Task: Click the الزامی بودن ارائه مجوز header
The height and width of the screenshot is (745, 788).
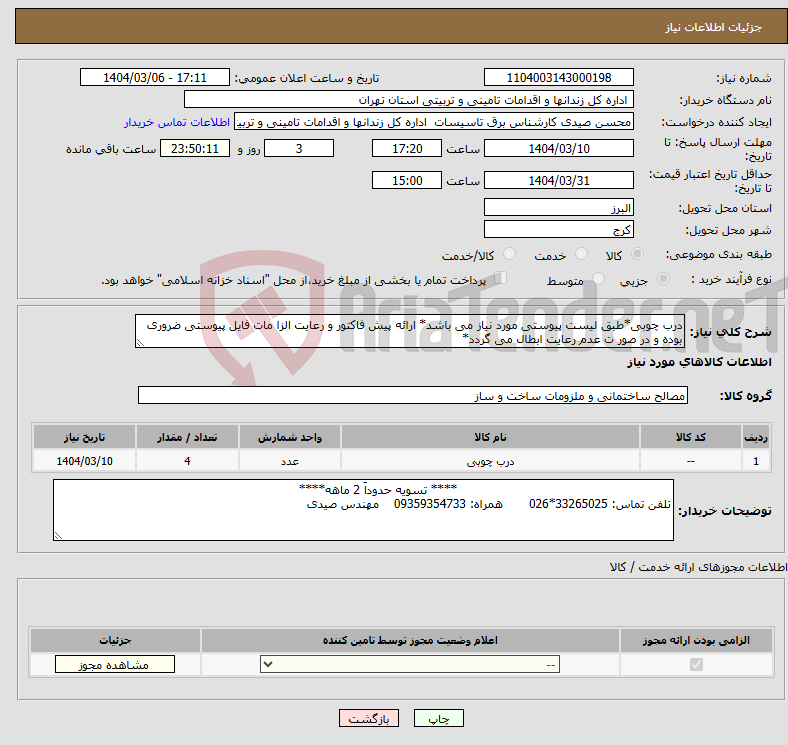Action: pos(696,640)
